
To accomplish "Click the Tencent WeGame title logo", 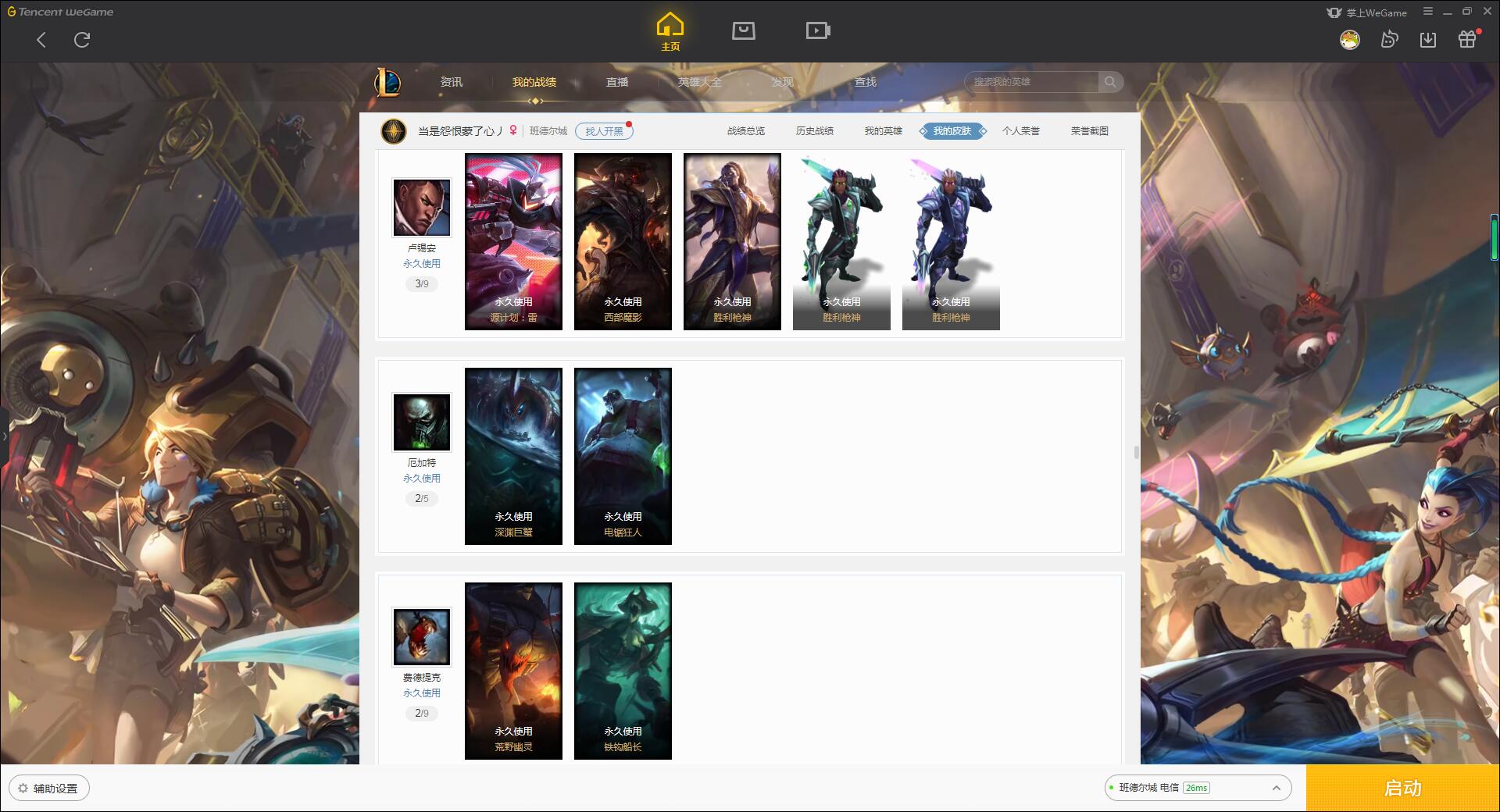I will pyautogui.click(x=60, y=12).
